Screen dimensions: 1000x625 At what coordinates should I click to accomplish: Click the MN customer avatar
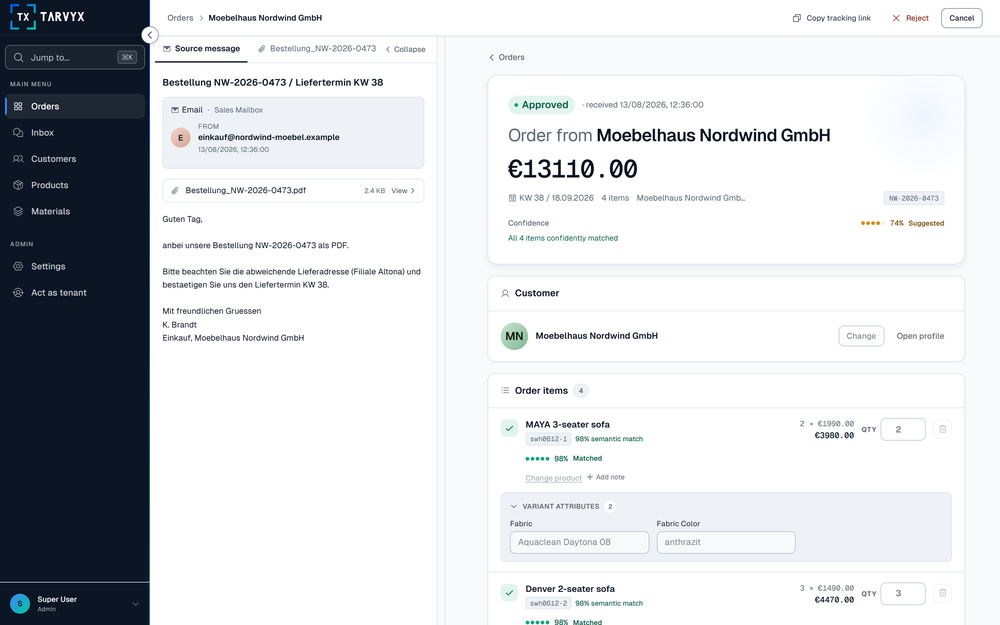[514, 336]
